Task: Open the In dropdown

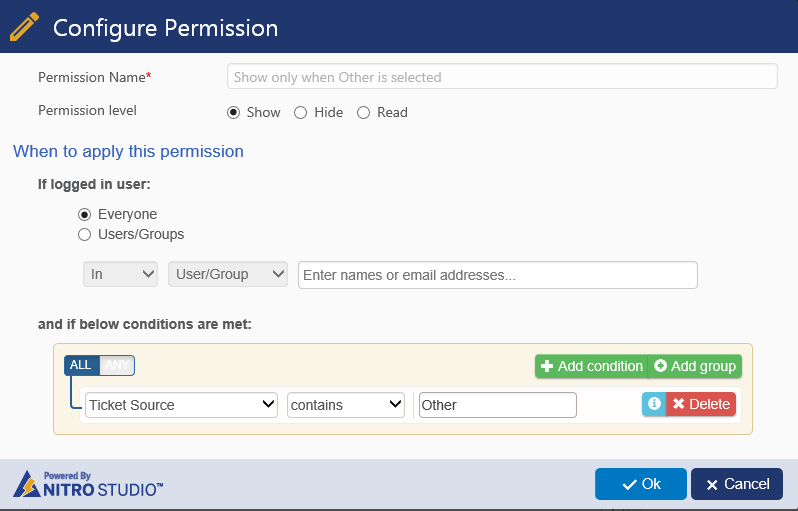Action: tap(120, 274)
